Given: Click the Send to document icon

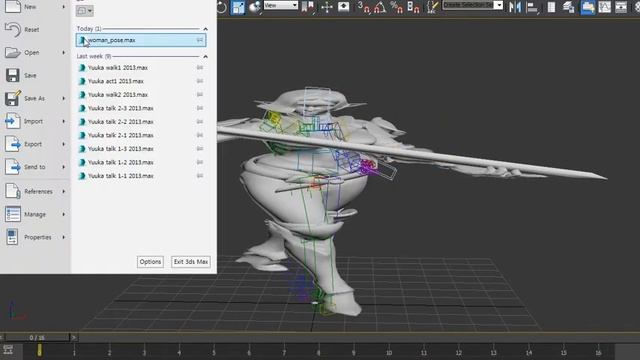Looking at the screenshot, I should (13, 167).
